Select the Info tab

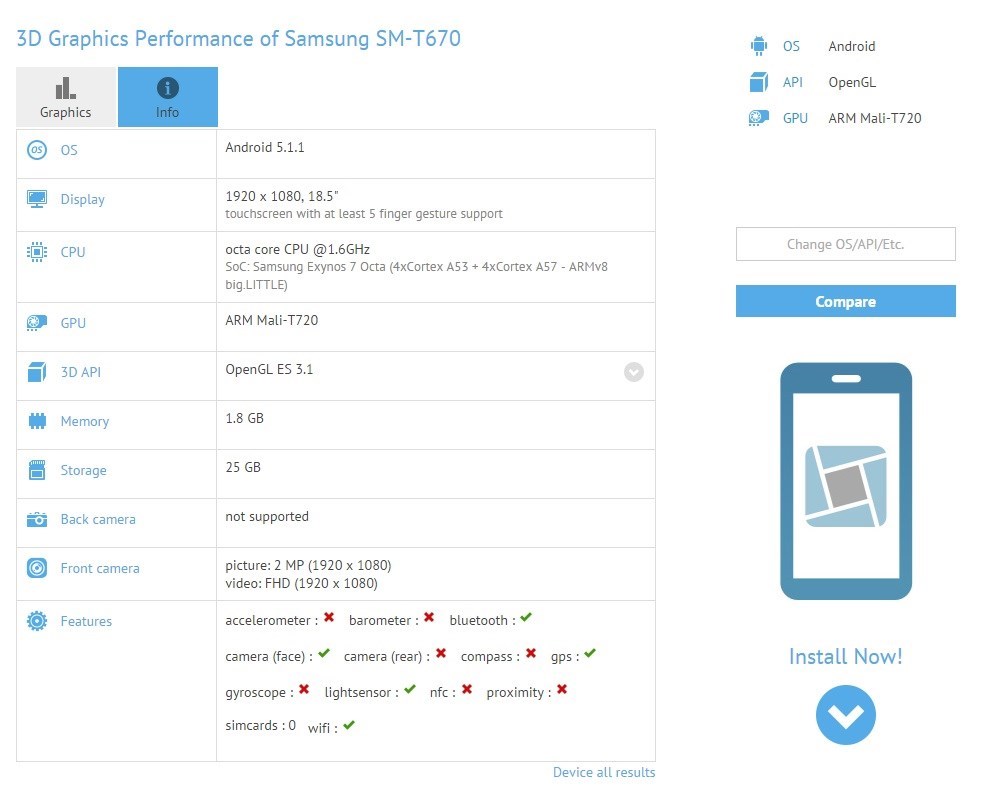[167, 97]
